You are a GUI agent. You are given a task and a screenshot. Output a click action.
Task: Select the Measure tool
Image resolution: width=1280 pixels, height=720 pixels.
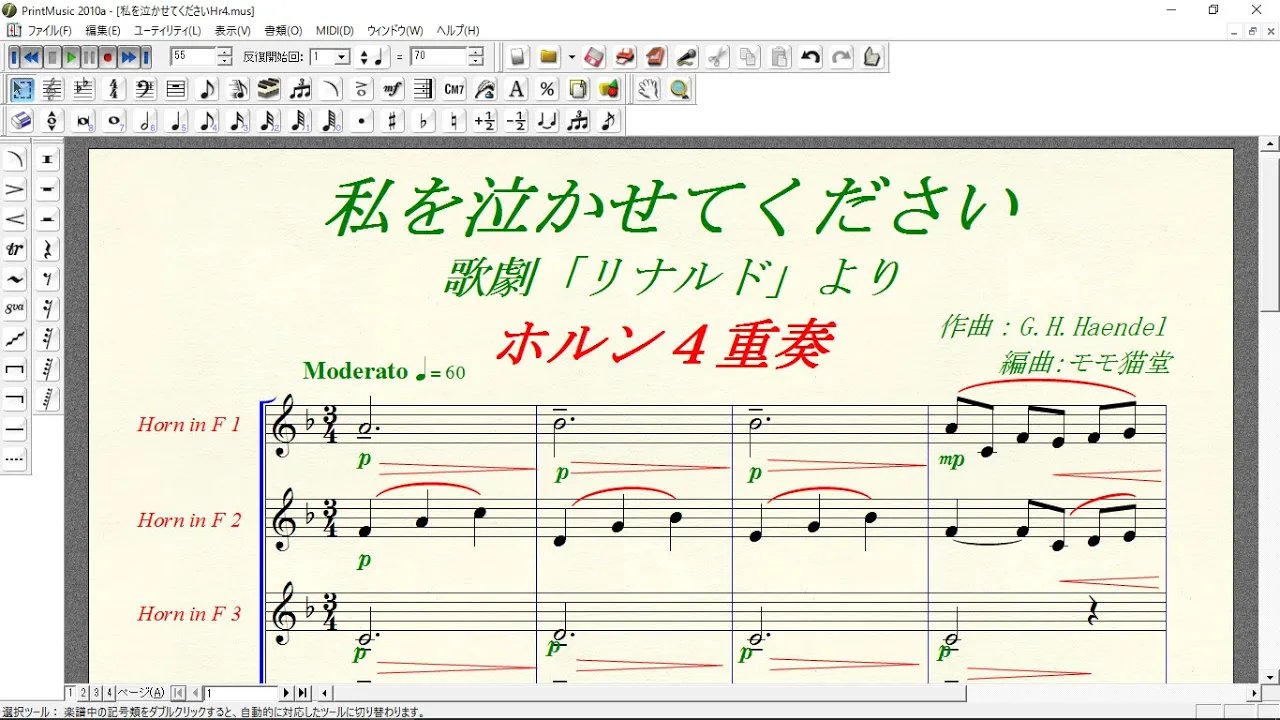pos(176,89)
